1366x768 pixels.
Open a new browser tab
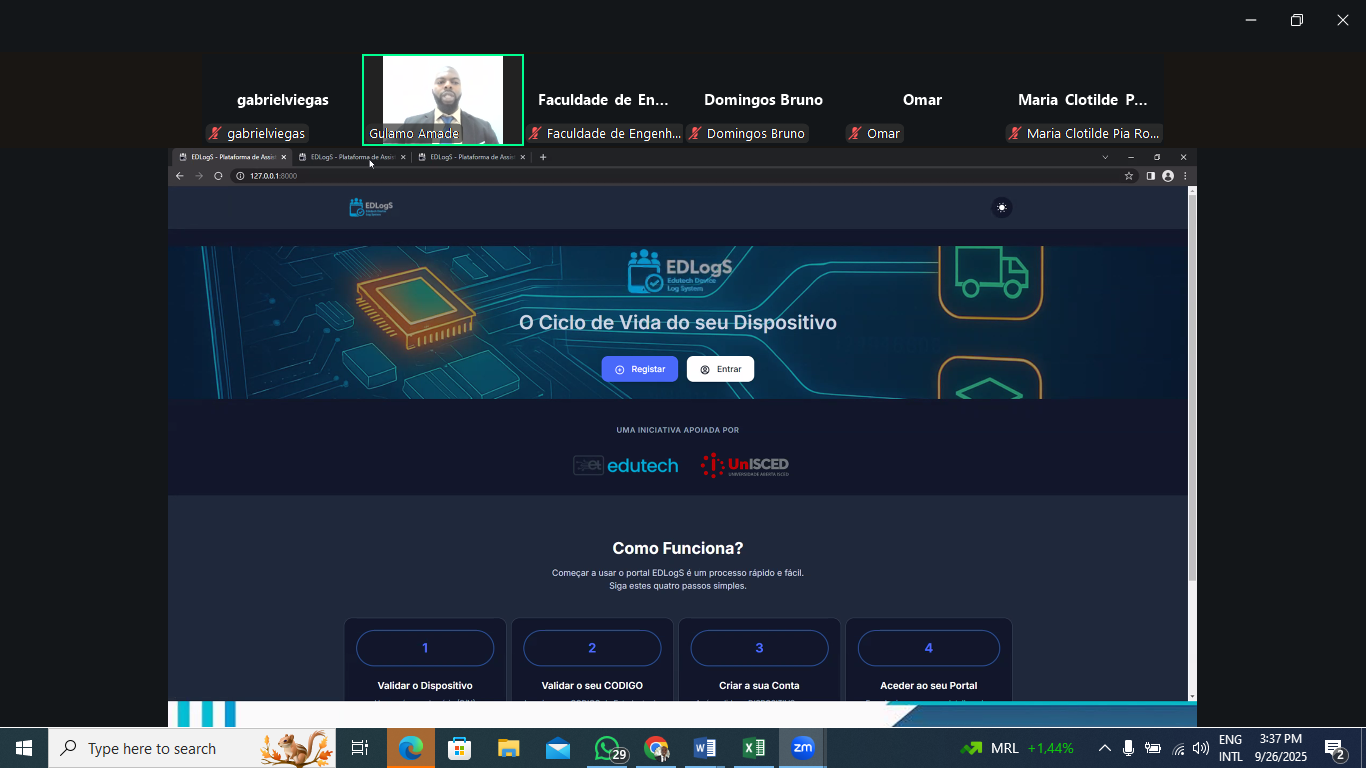(543, 157)
